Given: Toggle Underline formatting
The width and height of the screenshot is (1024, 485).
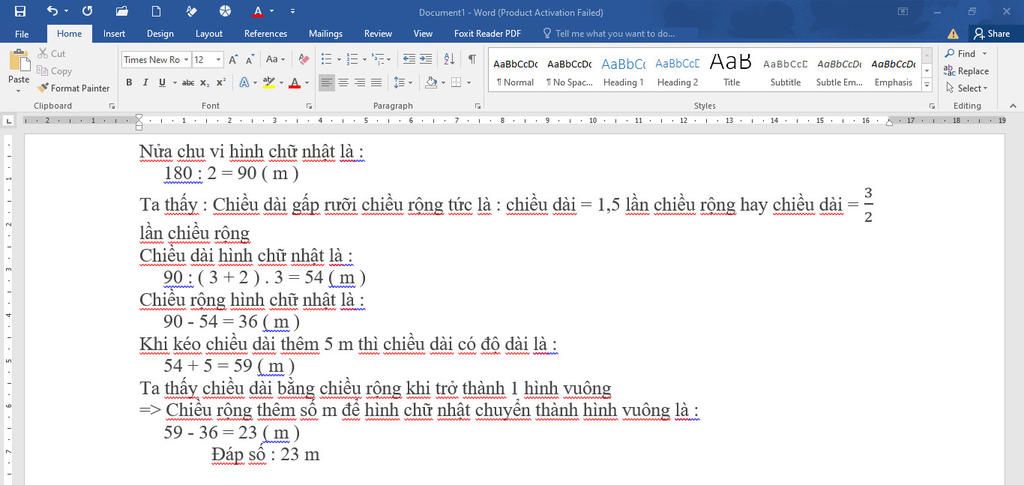Looking at the screenshot, I should tap(161, 82).
